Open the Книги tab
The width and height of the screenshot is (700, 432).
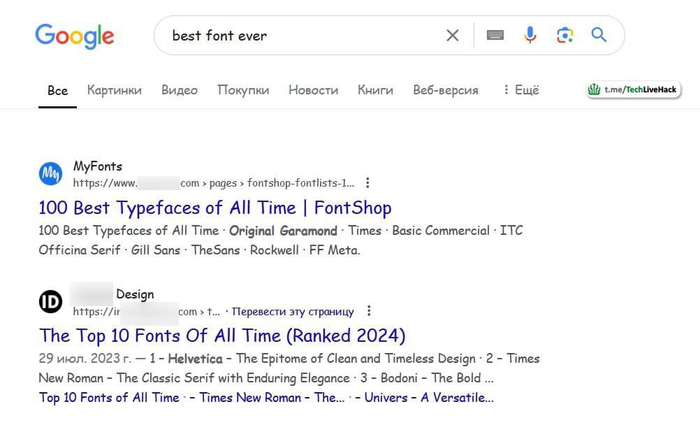coord(375,90)
